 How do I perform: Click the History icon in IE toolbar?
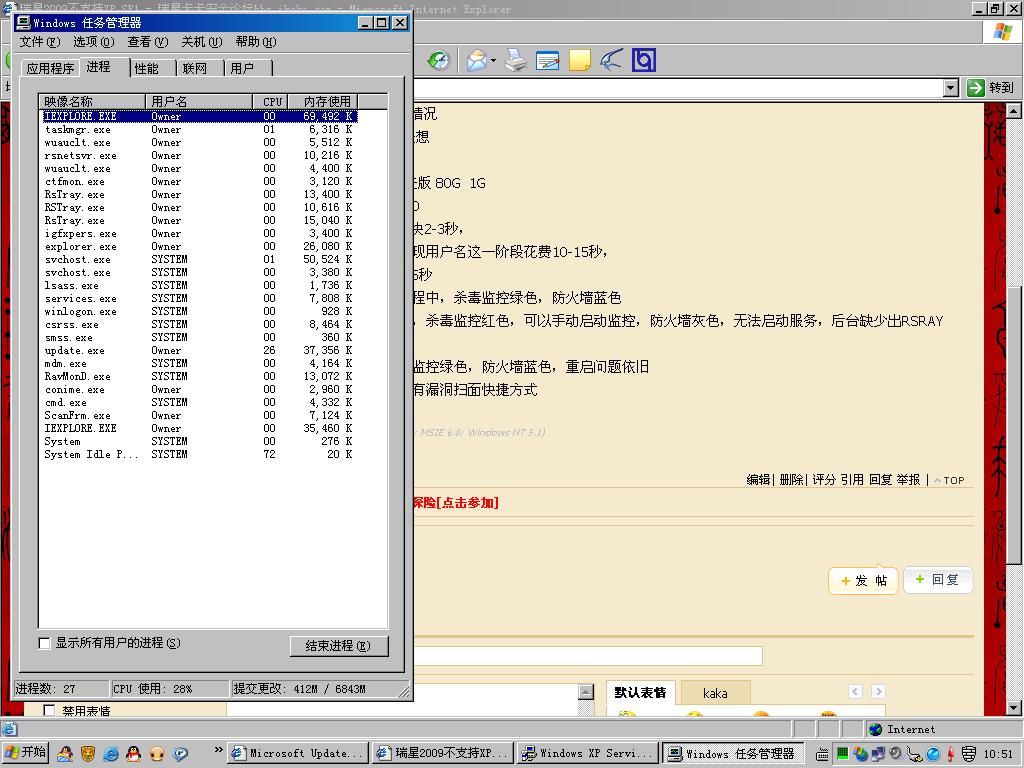point(439,61)
